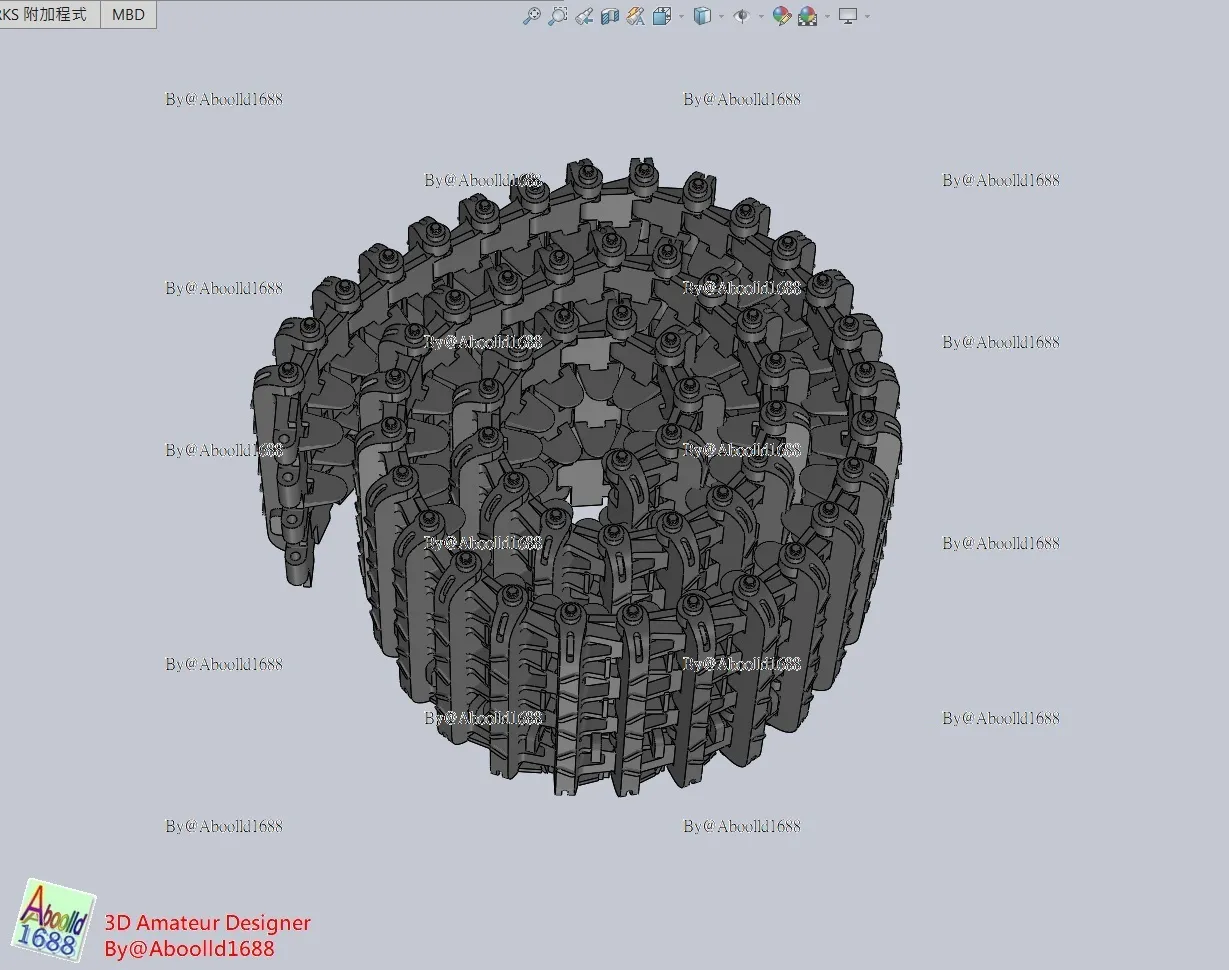Click the Dynamic Annotation Views icon
The image size is (1229, 970).
click(x=636, y=16)
